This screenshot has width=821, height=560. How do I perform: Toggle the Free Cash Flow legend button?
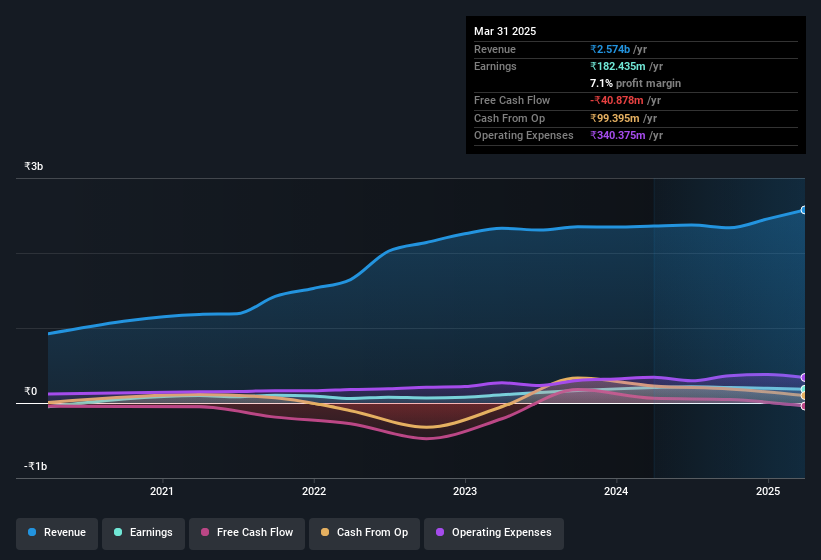coord(247,533)
